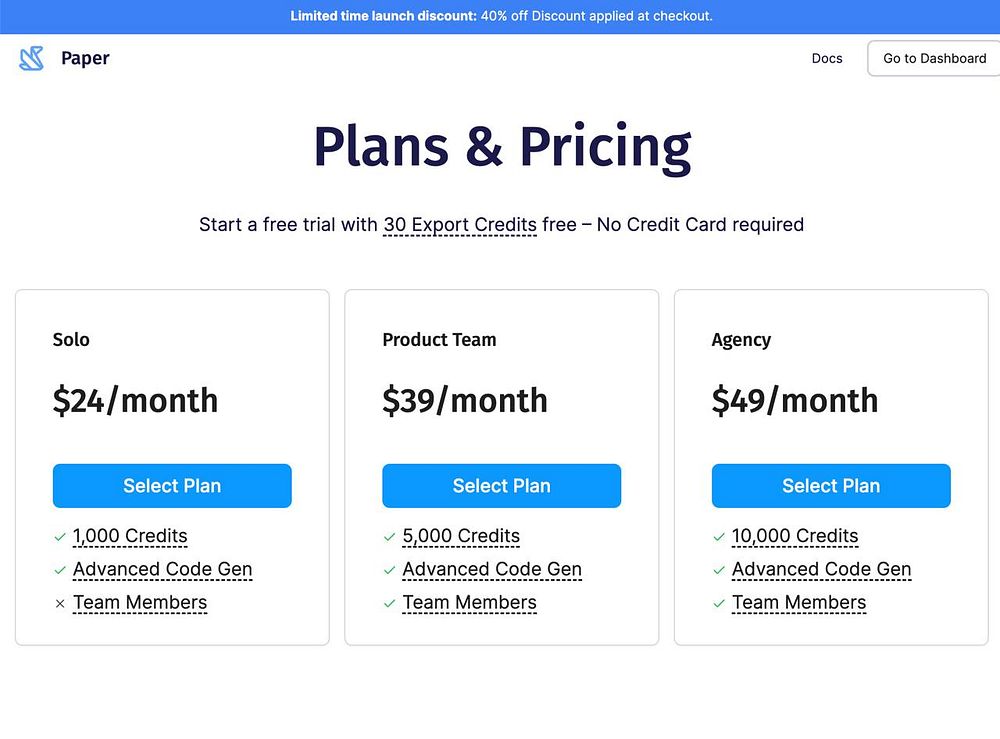Click the 30 Export Credits underlined text
Screen dimensions: 1000x739
pyautogui.click(x=460, y=225)
